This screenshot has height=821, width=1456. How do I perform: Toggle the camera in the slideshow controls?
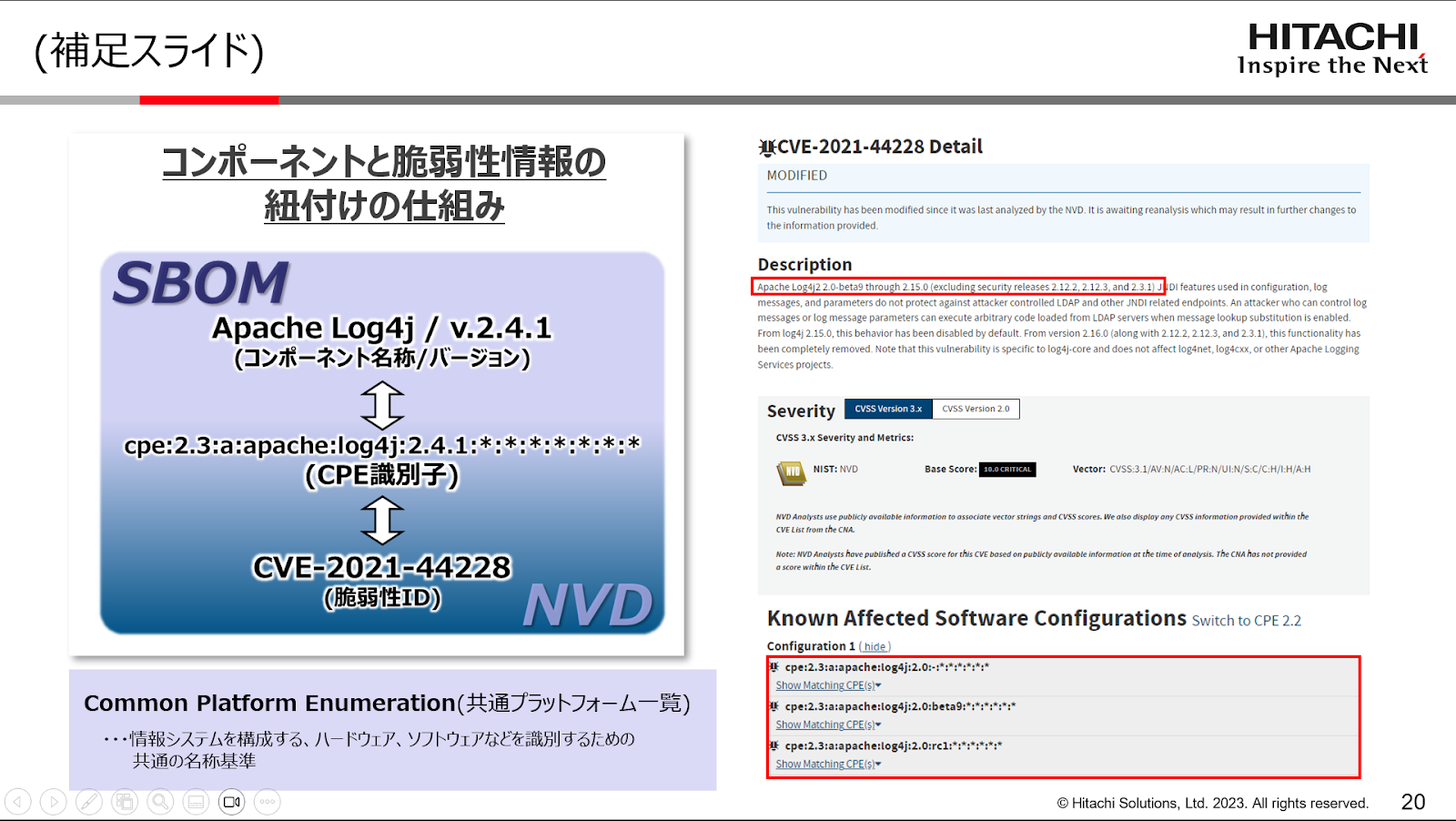coord(231,802)
